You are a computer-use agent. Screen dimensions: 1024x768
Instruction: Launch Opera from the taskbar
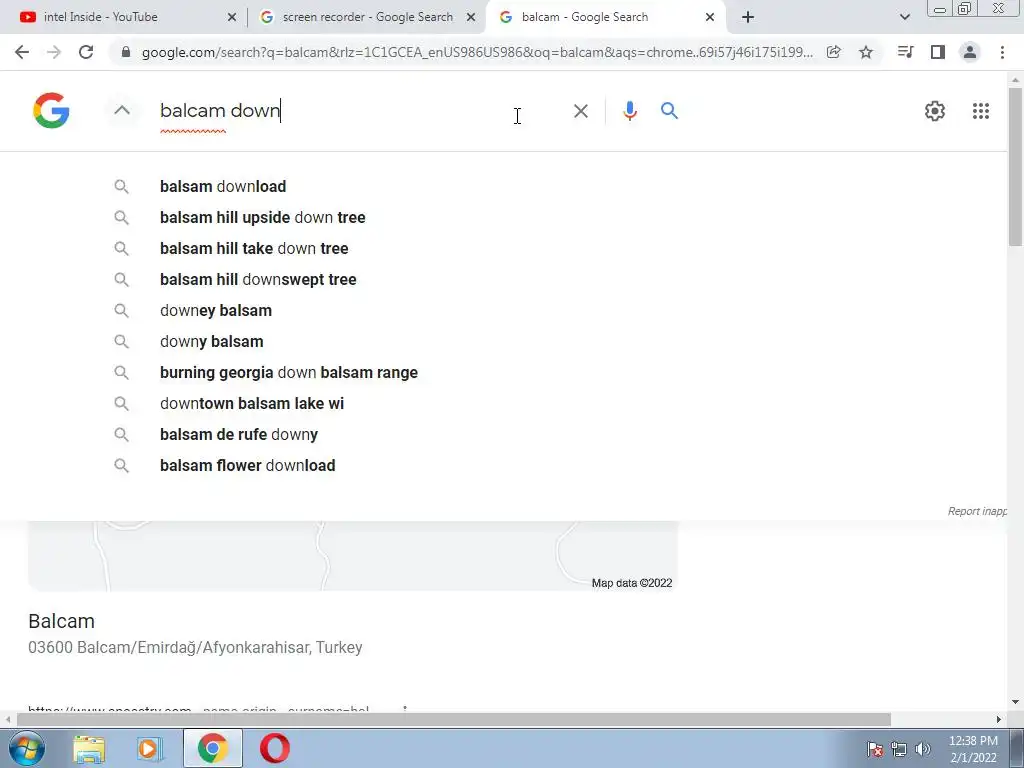point(275,748)
